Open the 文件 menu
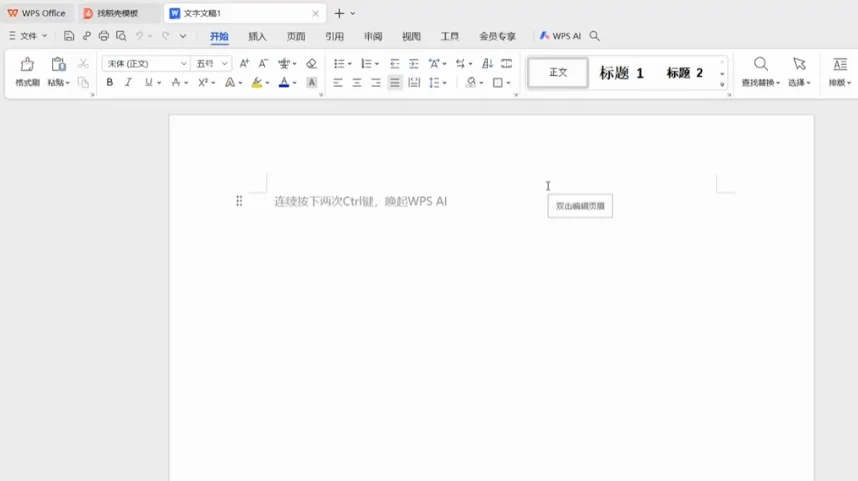858x481 pixels. (28, 36)
